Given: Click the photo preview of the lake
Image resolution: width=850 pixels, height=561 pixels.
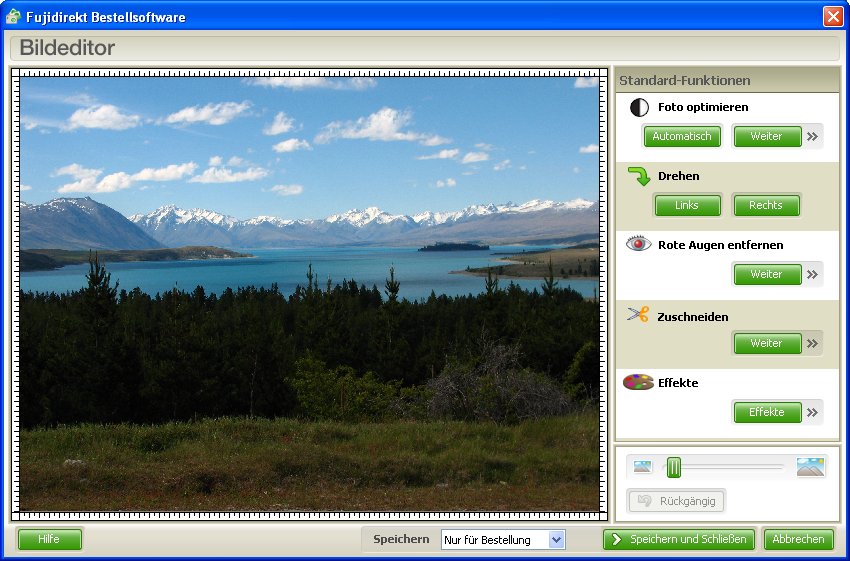Looking at the screenshot, I should tap(310, 294).
